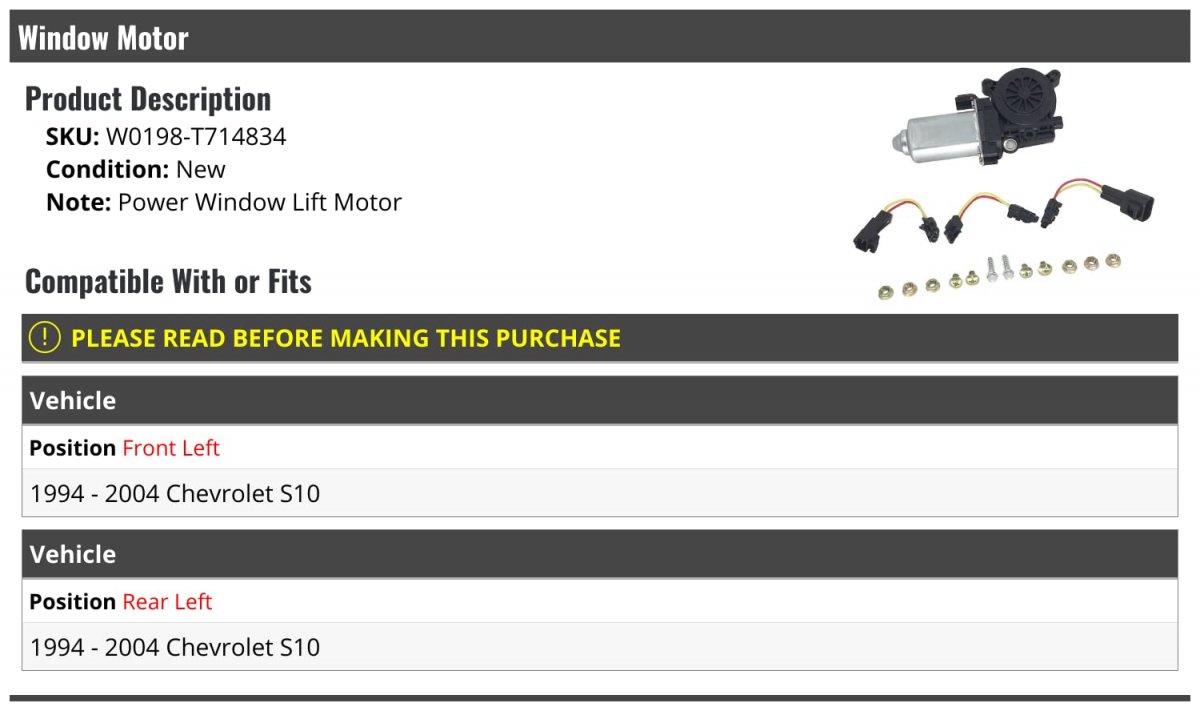Open the PLEASE READ BEFORE MAKING THIS PURCHASE notice
The image size is (1200, 711).
click(346, 338)
